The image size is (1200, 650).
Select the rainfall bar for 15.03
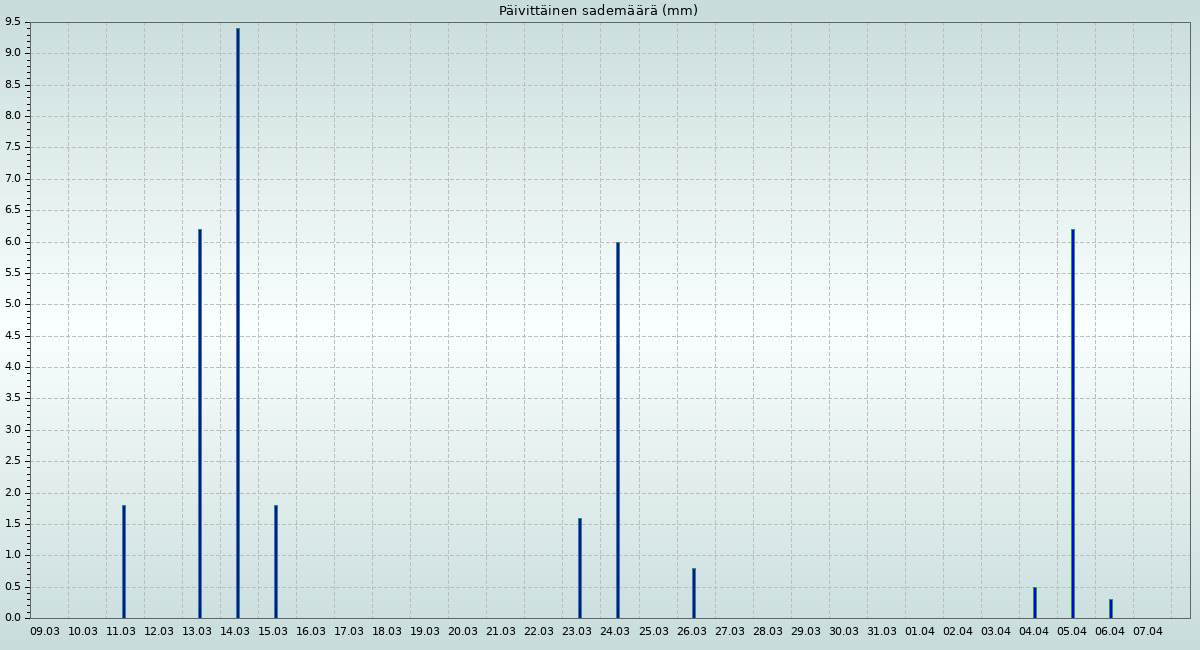tap(276, 561)
